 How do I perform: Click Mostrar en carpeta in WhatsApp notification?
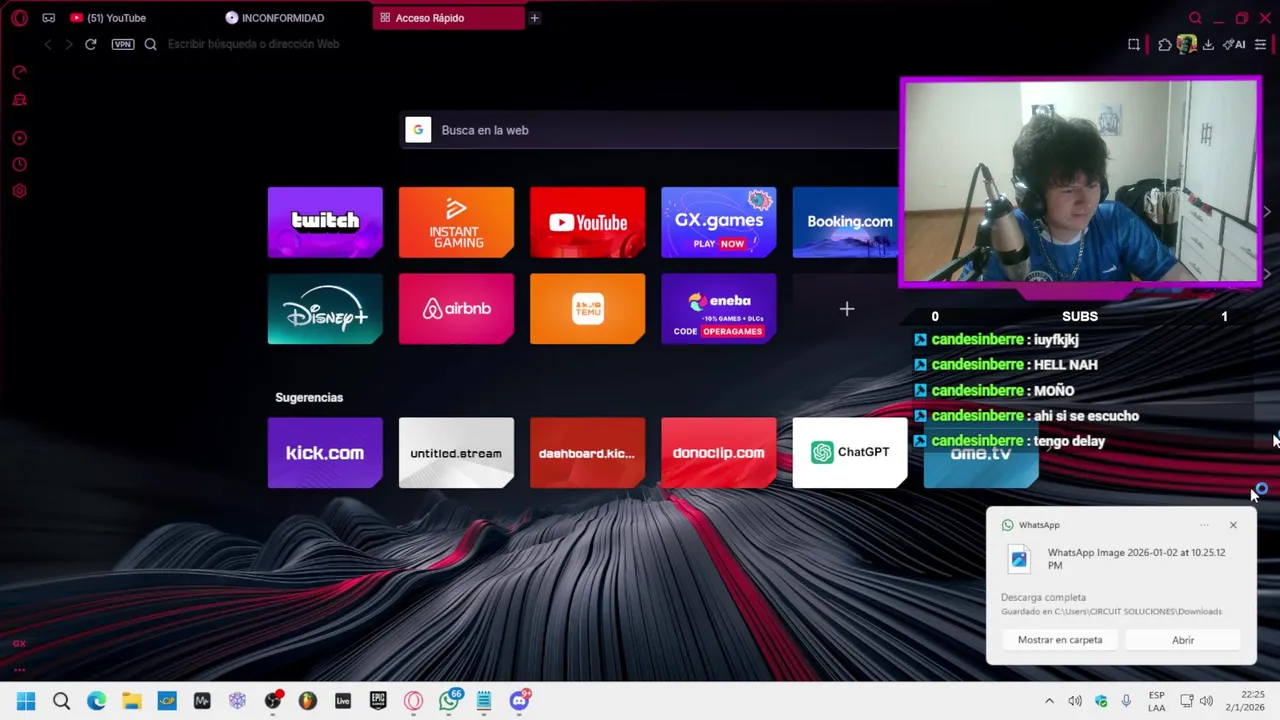click(1060, 640)
